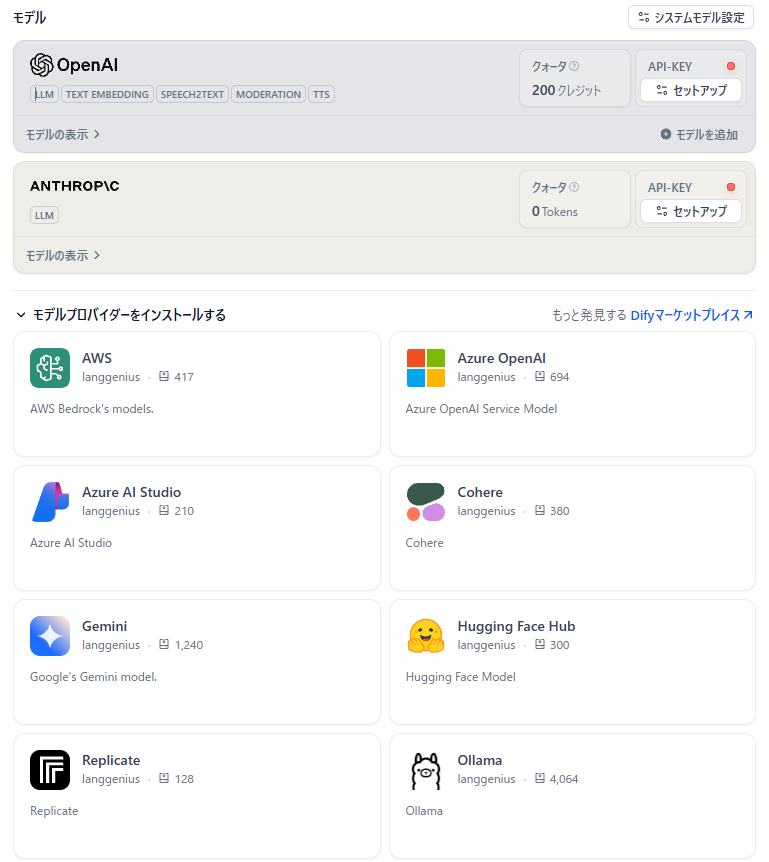
Task: Click the Ollama llama icon
Action: [x=425, y=770]
